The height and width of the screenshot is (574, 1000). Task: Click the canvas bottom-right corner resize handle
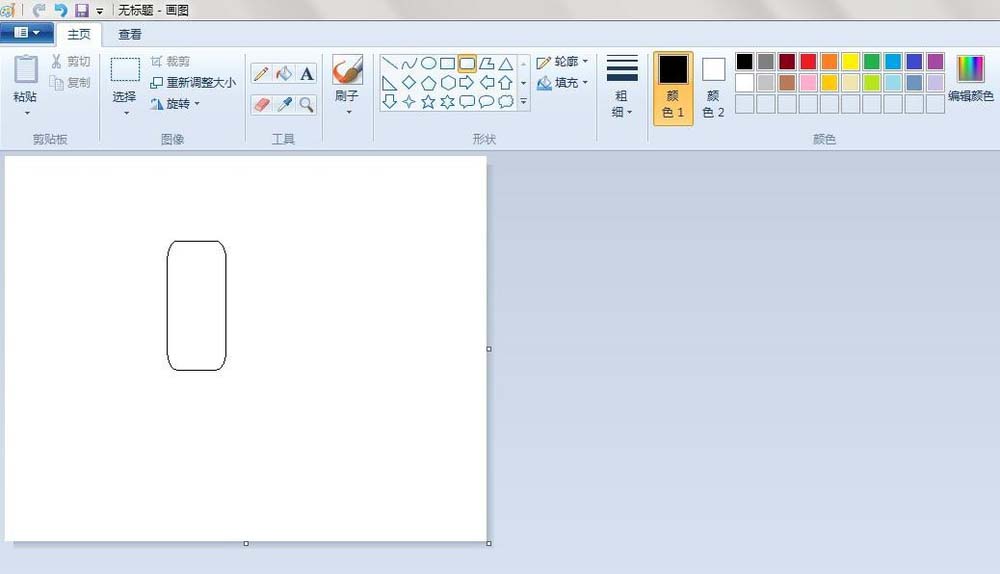pos(489,543)
